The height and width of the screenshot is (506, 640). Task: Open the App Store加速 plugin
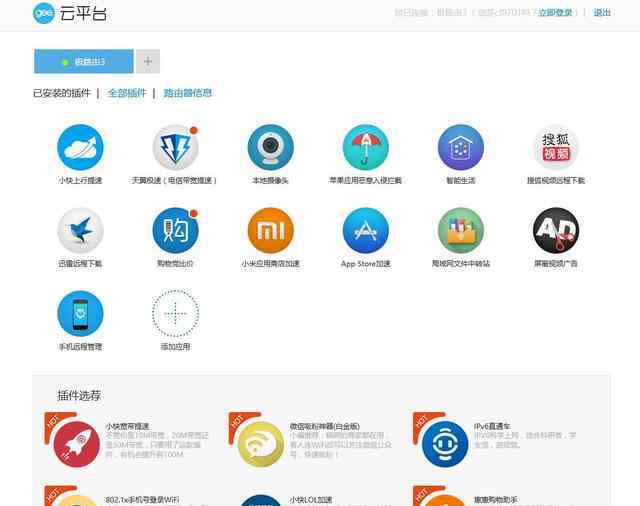coord(366,231)
